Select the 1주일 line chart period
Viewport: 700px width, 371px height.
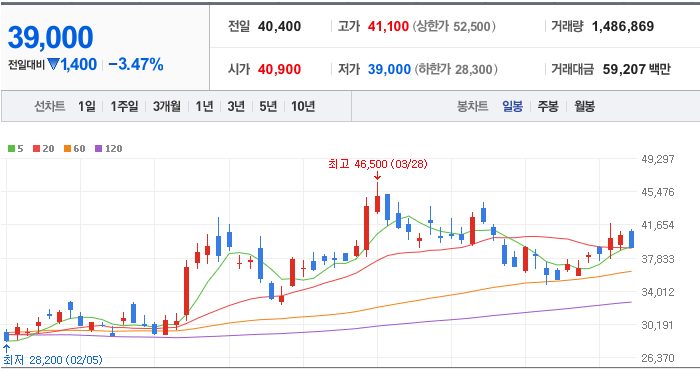pyautogui.click(x=124, y=106)
